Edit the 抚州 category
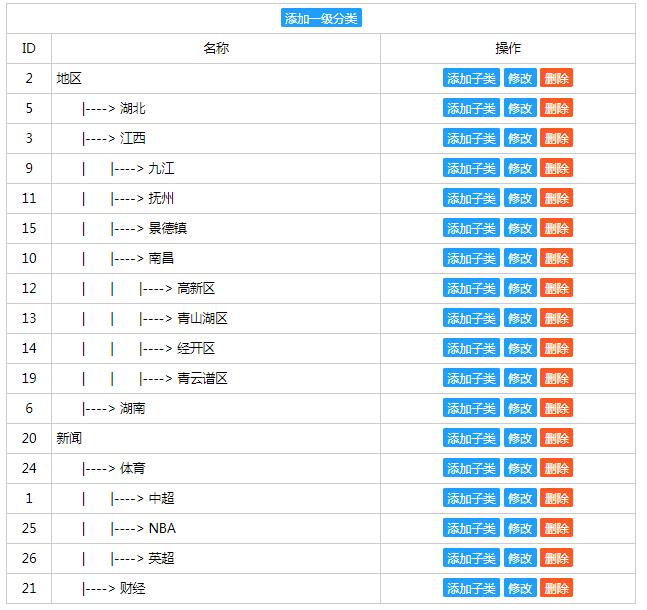This screenshot has height=610, width=647. pos(520,198)
